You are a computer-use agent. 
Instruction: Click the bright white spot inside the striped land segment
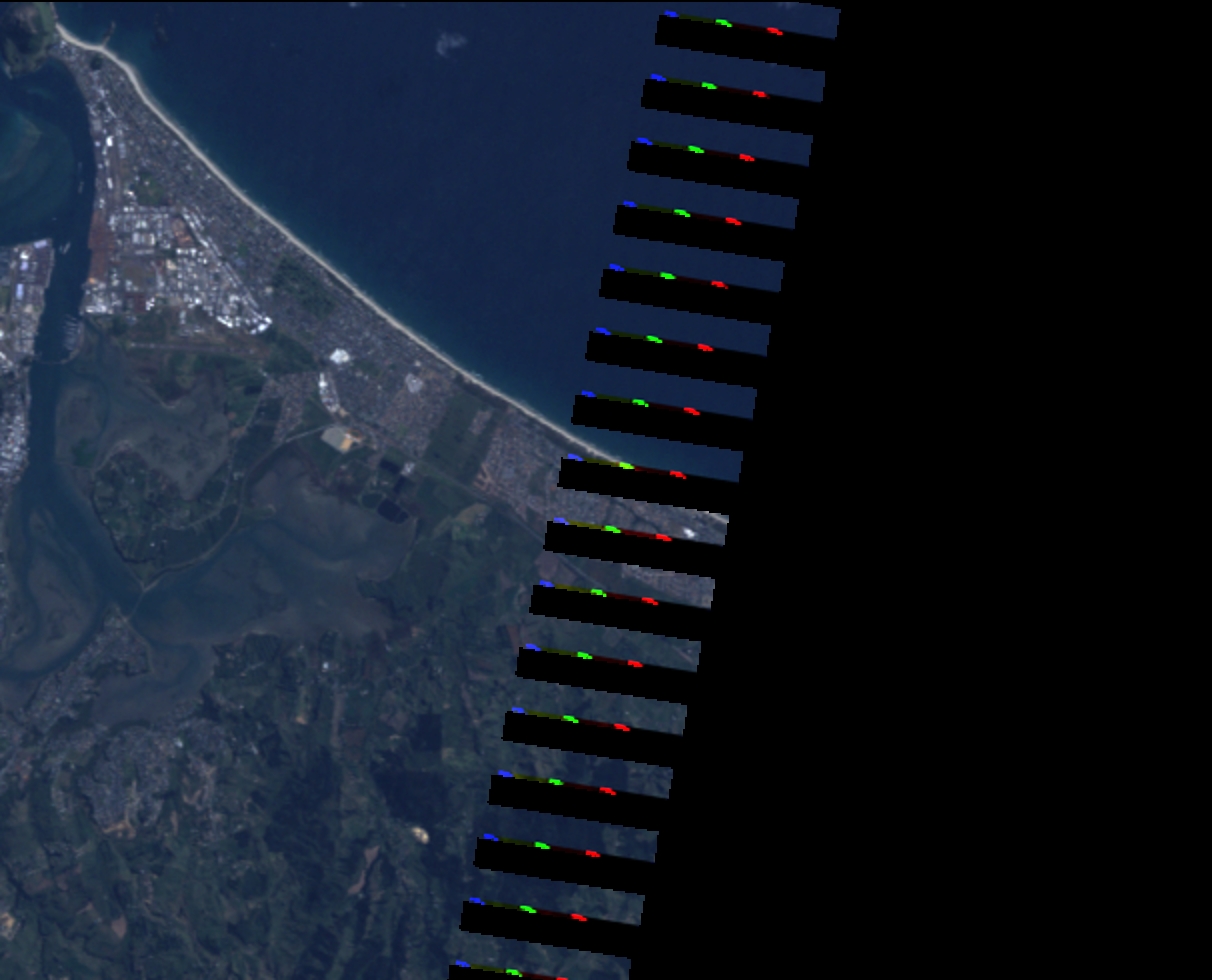[690, 534]
